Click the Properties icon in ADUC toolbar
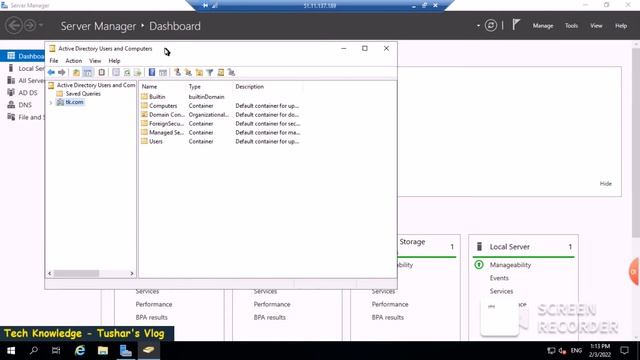The width and height of the screenshot is (640, 360). (x=116, y=73)
